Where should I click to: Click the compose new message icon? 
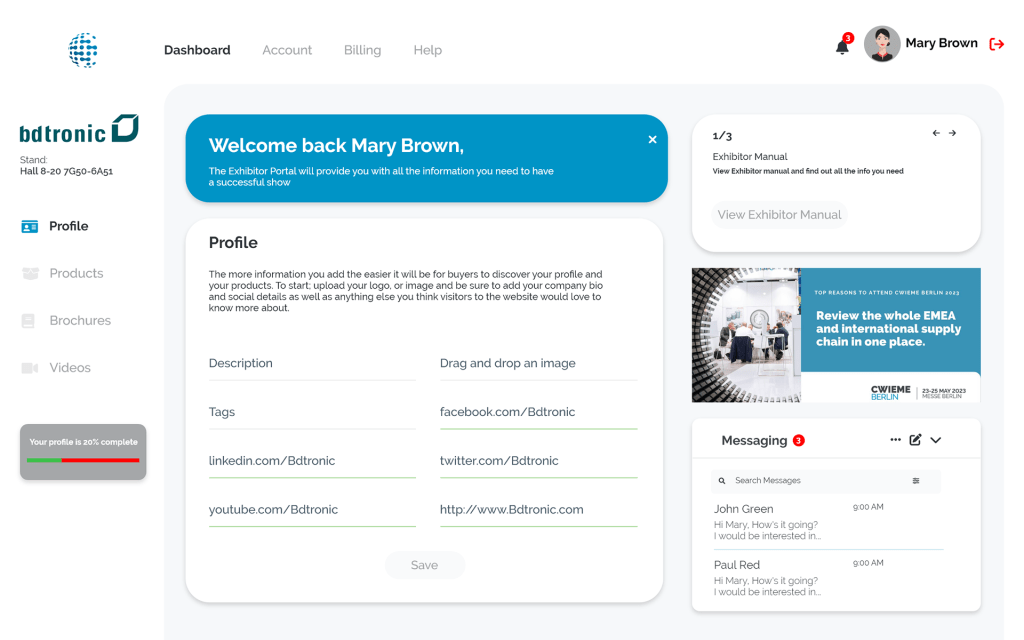pos(915,440)
